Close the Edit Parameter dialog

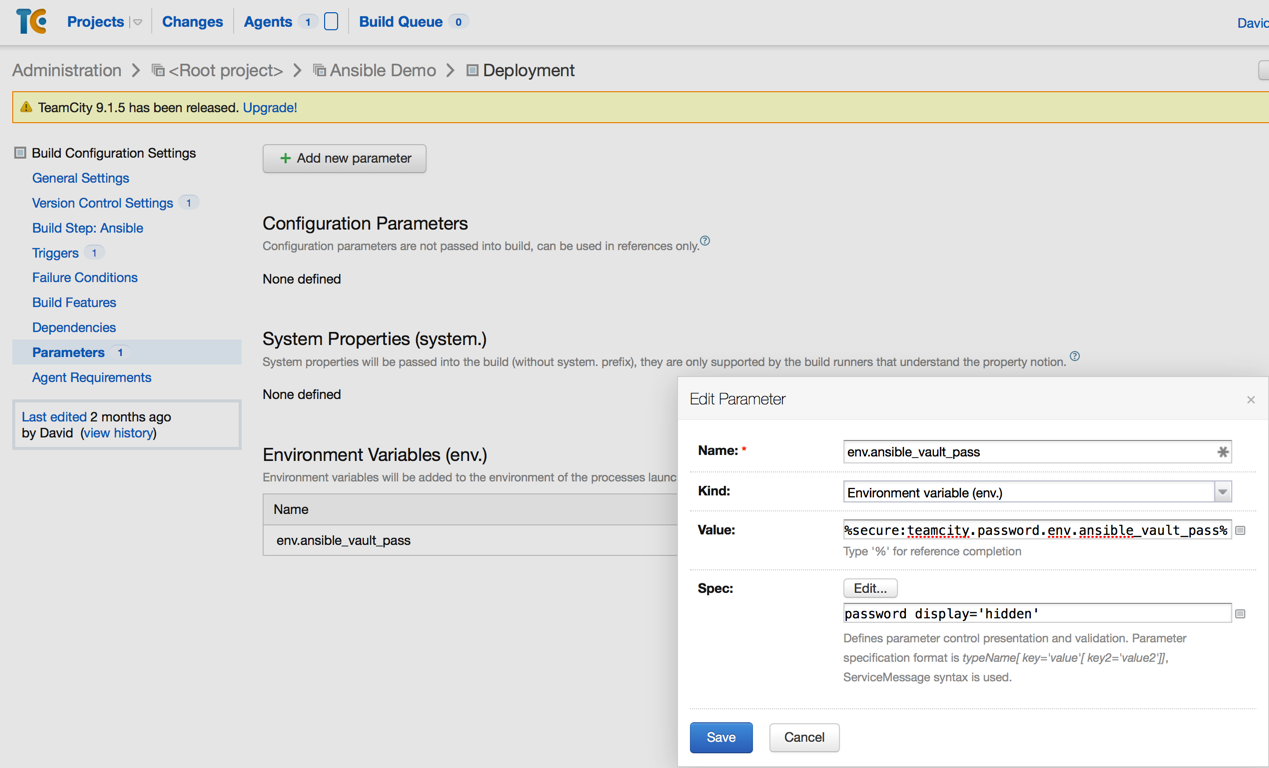pos(1251,400)
